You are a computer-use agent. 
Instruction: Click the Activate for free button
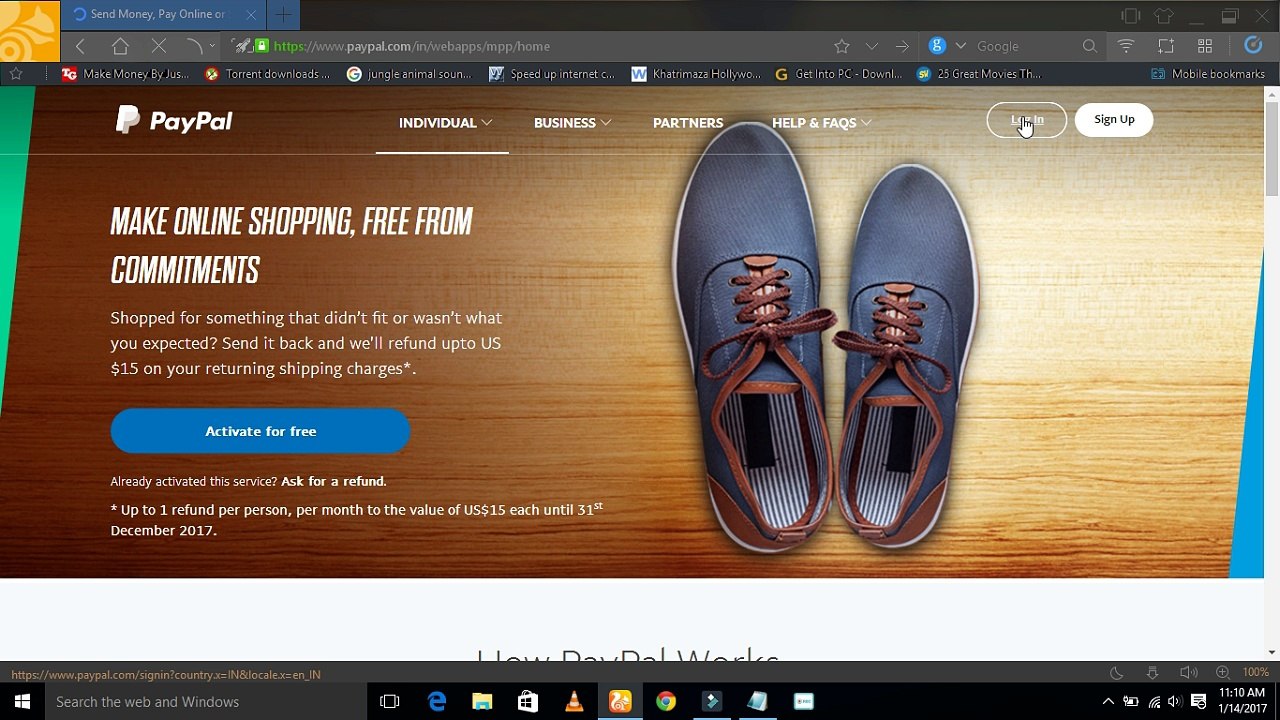tap(260, 431)
